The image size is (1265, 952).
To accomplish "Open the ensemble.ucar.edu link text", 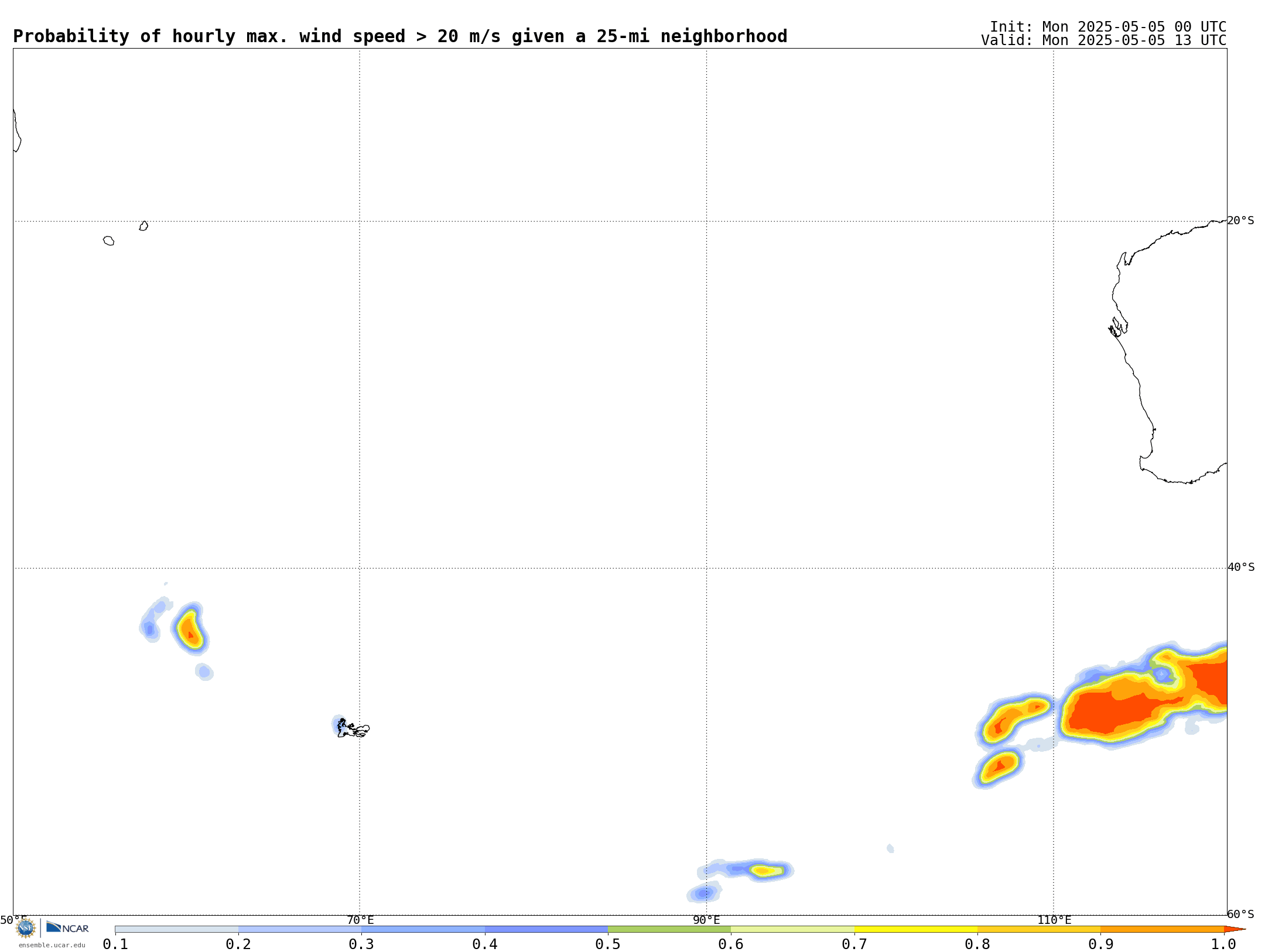I will pos(52,945).
